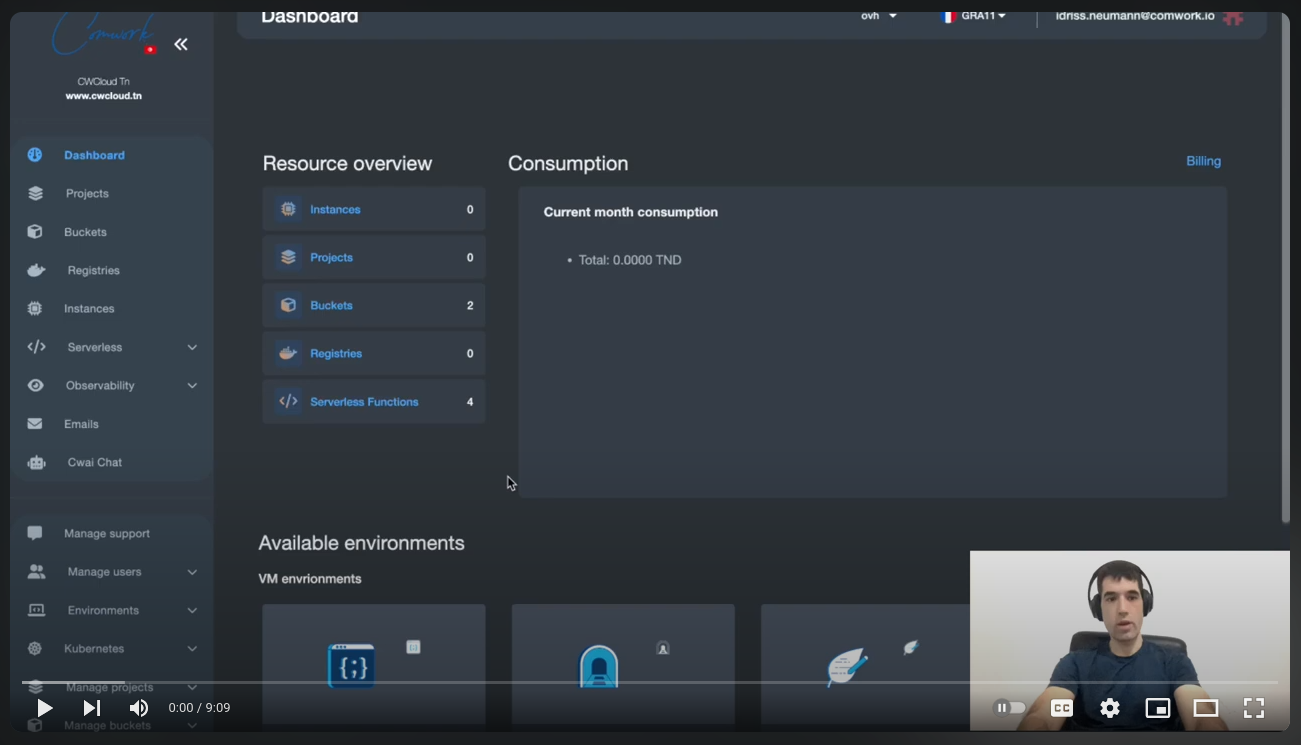Skip to the next video
Screen dimensions: 1301x745
[91, 708]
